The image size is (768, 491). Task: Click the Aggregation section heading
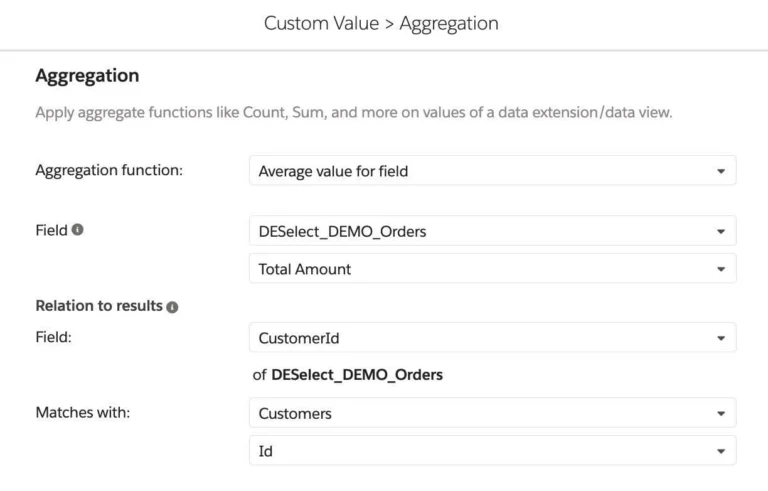[87, 76]
